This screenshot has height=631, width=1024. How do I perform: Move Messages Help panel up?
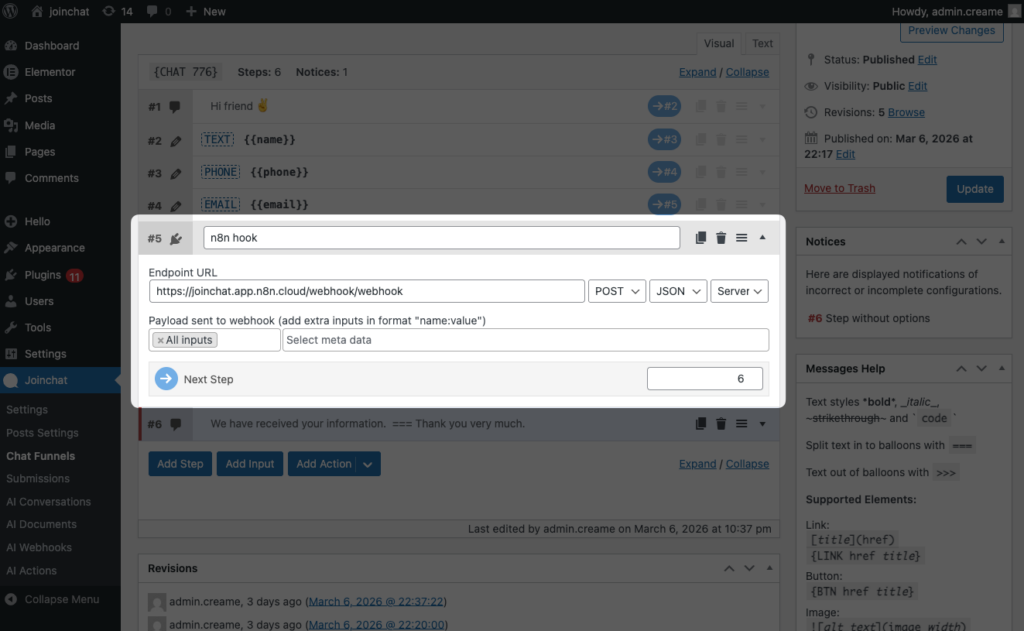[961, 369]
